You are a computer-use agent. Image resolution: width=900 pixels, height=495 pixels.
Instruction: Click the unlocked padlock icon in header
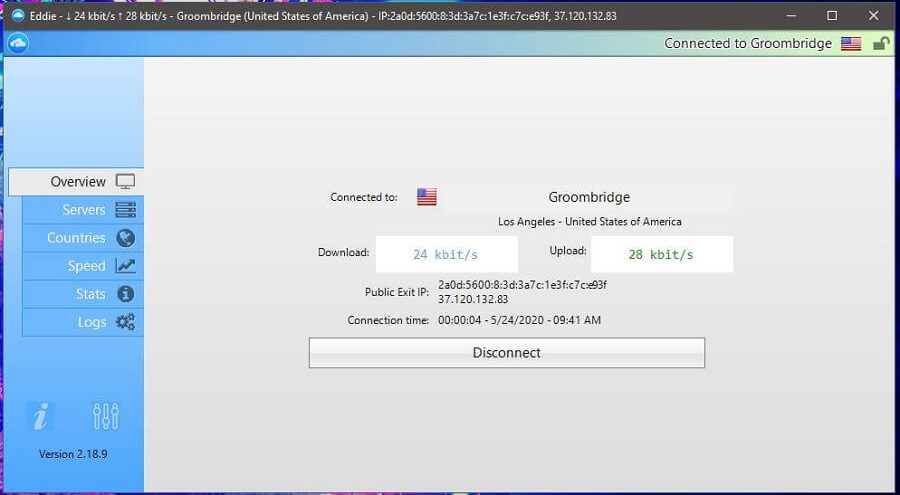[x=881, y=44]
